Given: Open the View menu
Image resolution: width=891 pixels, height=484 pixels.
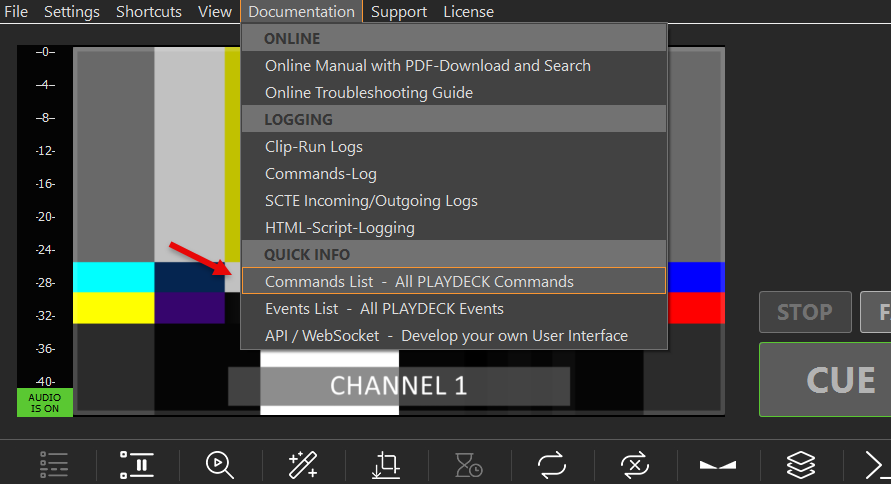Looking at the screenshot, I should [215, 11].
